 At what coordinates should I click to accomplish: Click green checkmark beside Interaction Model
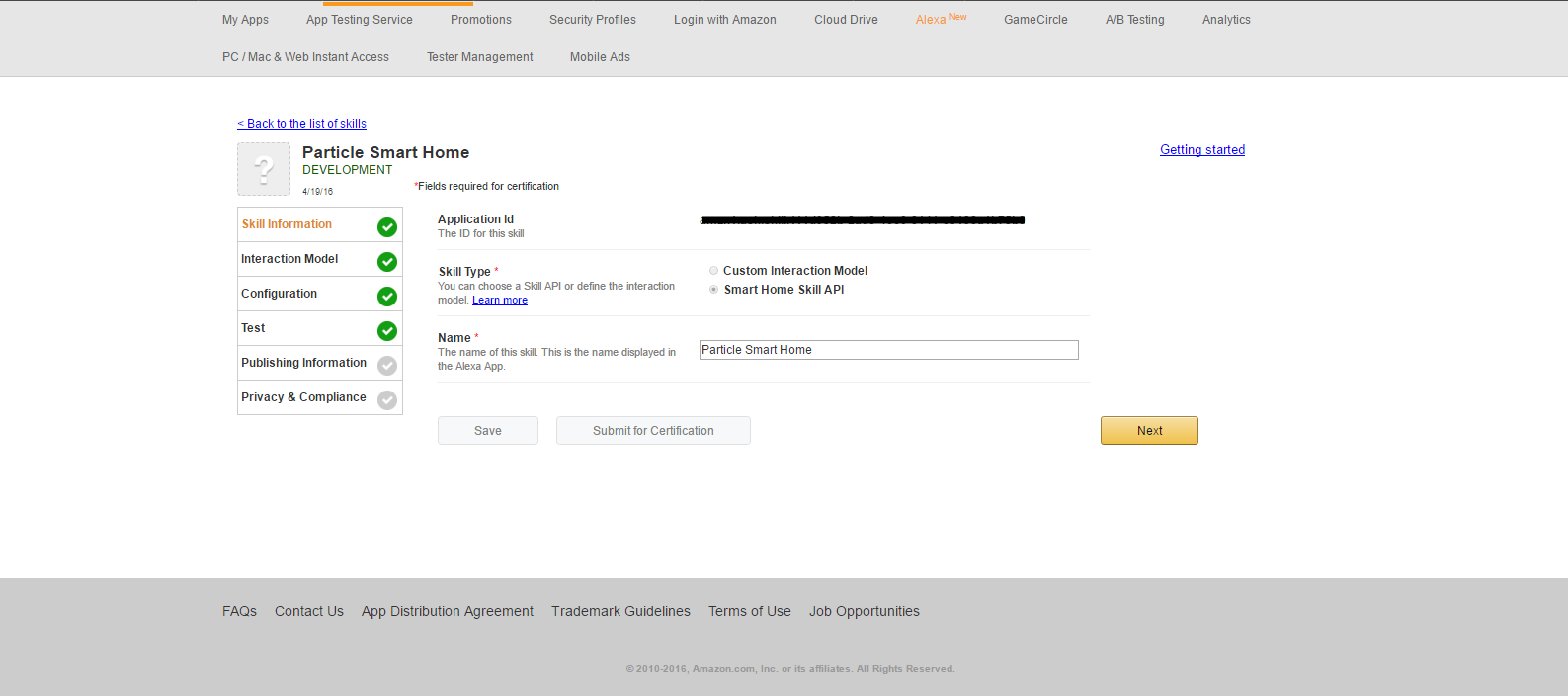pyautogui.click(x=387, y=262)
